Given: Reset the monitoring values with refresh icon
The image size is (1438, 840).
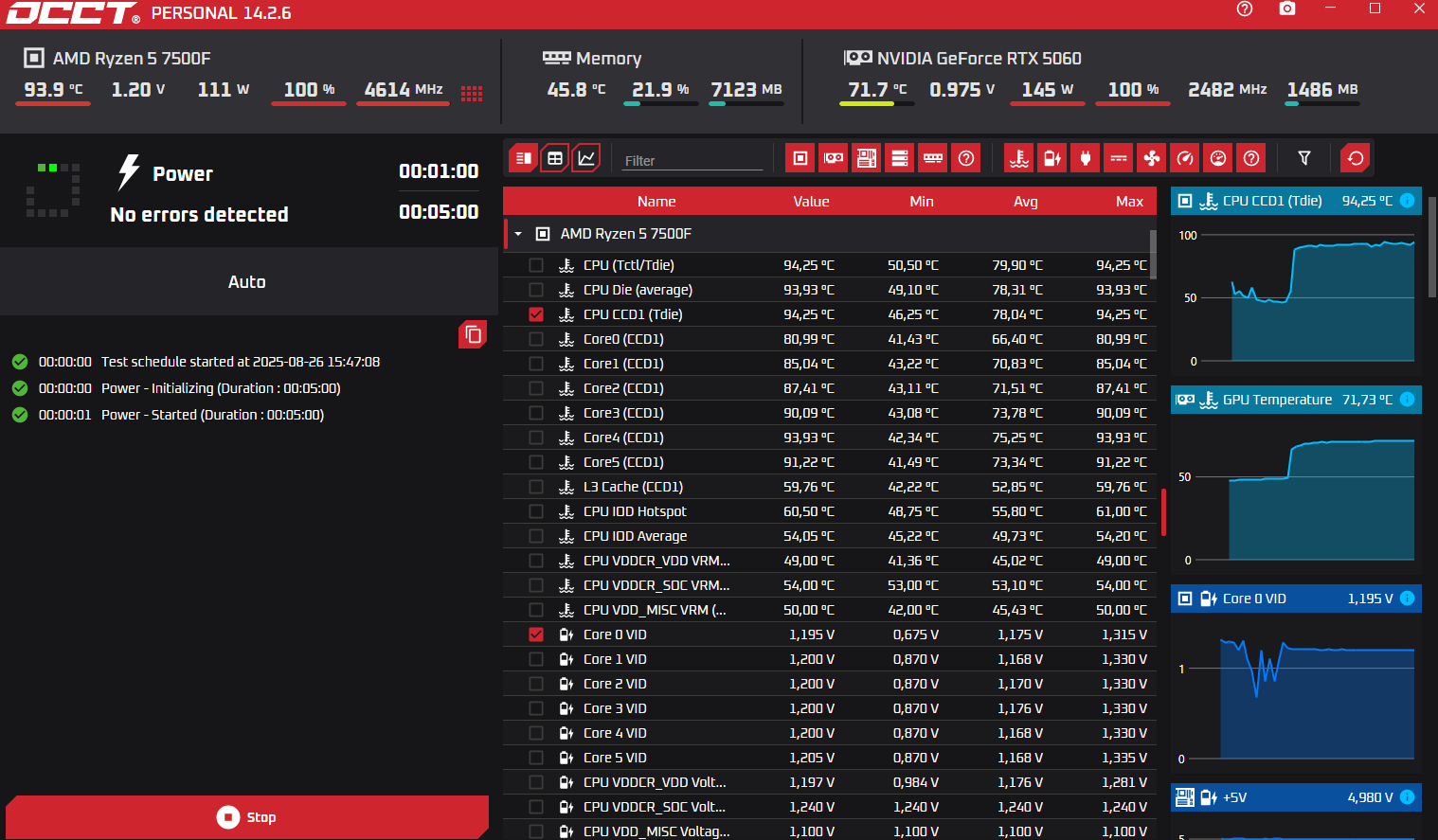Looking at the screenshot, I should pos(1356,158).
